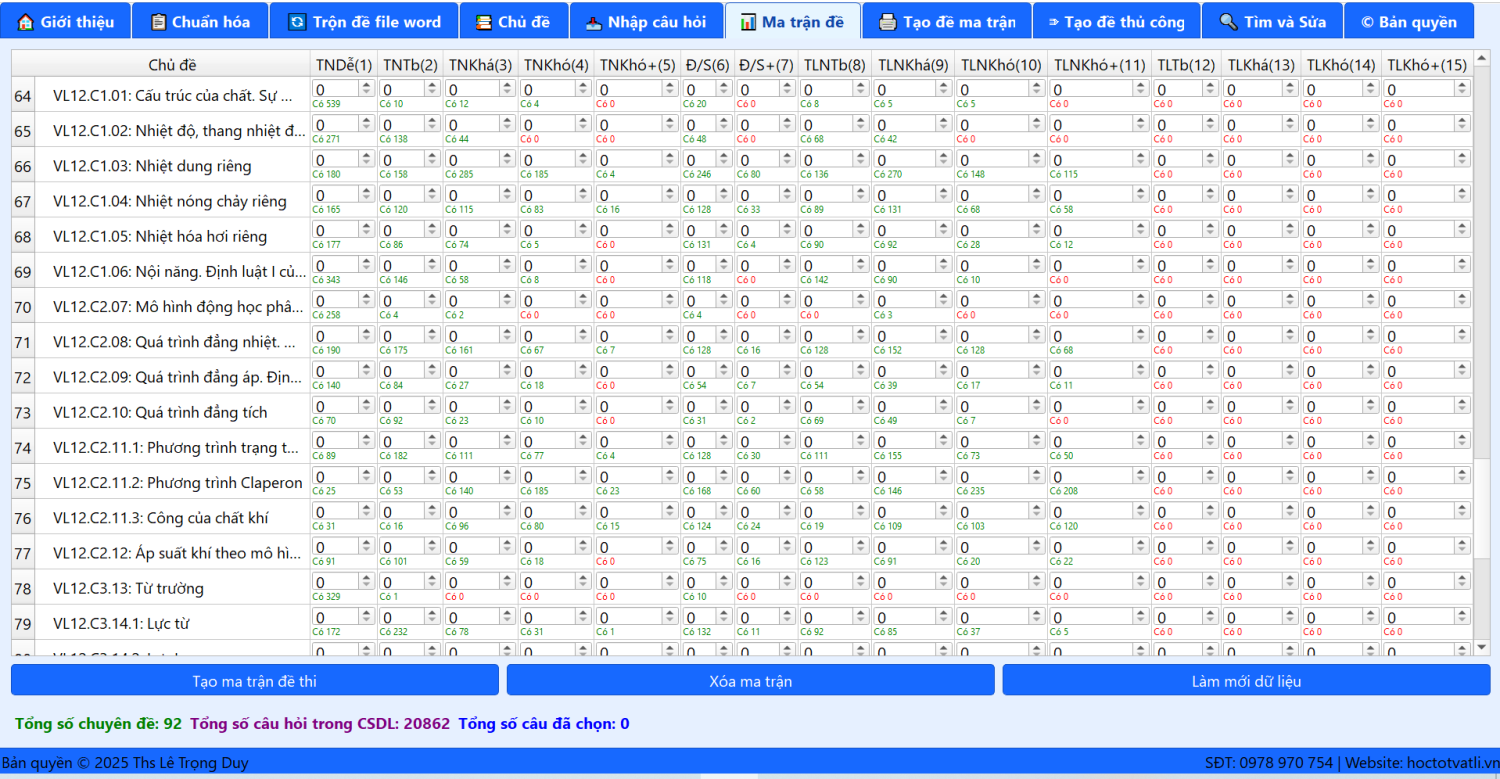
Task: Click the bar chart icon on Ma trận đề
Action: [748, 22]
